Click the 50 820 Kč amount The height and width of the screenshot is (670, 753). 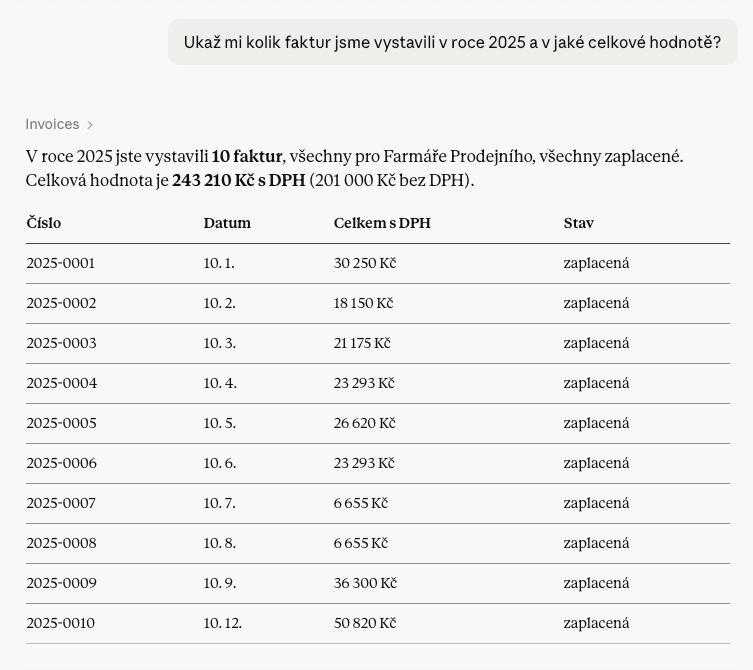coord(365,623)
